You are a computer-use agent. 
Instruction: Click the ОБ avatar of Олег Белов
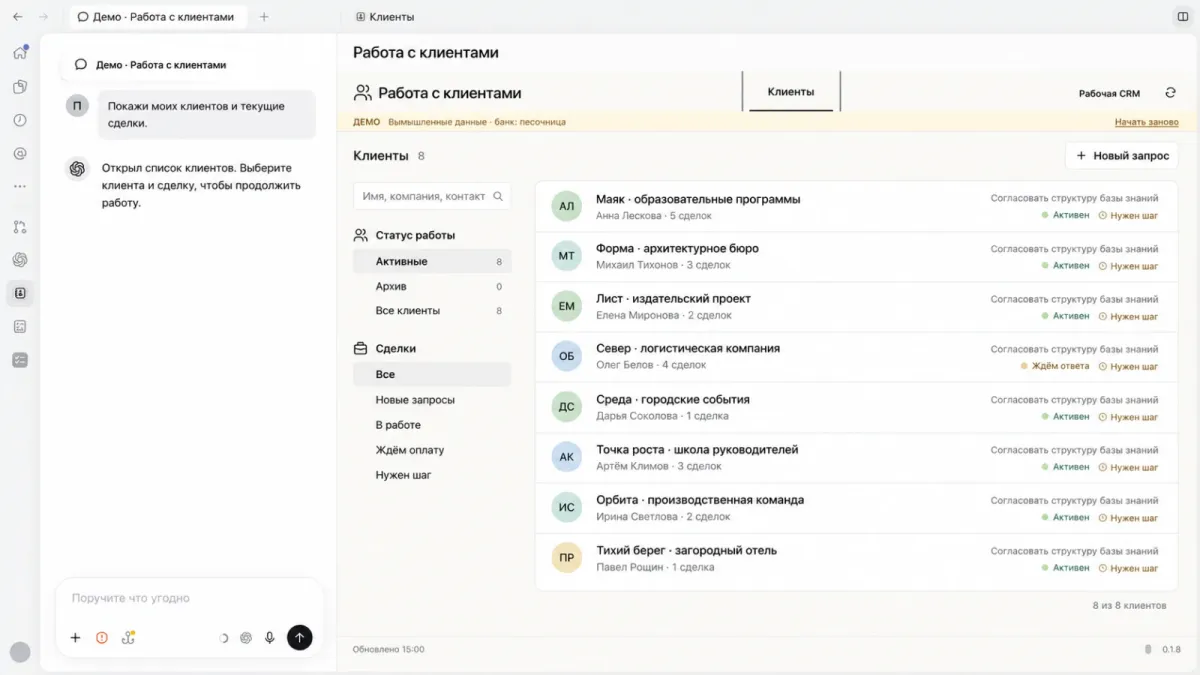click(x=567, y=356)
